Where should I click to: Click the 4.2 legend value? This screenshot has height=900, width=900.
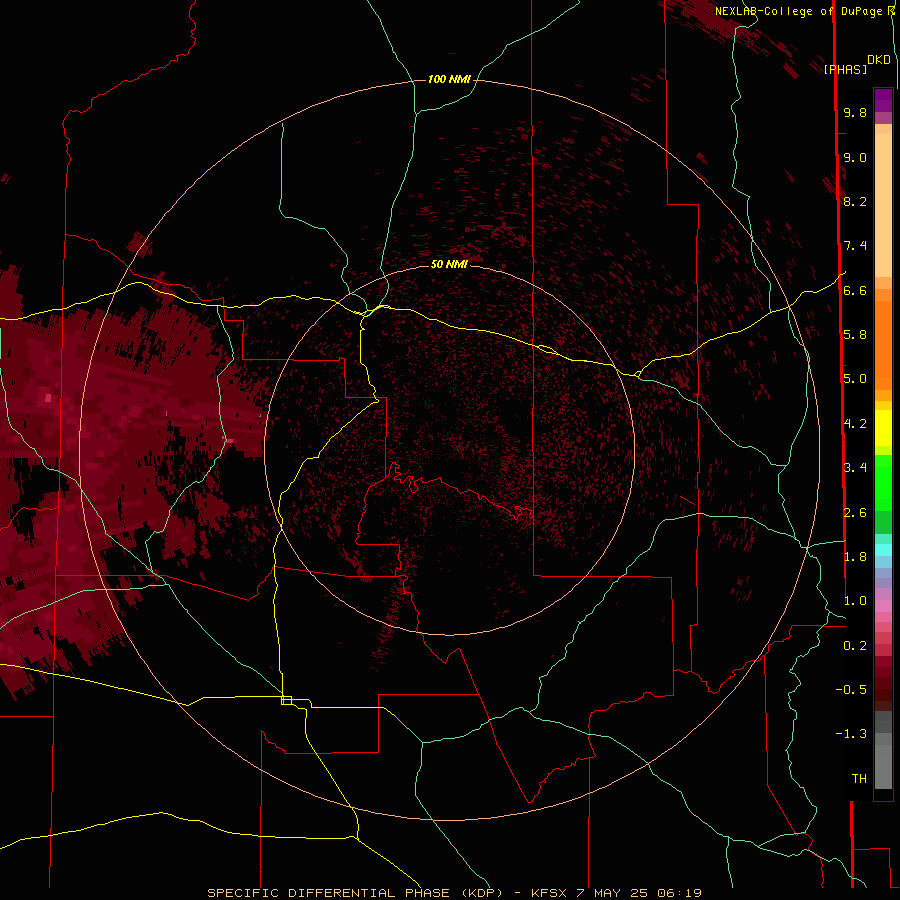(855, 424)
